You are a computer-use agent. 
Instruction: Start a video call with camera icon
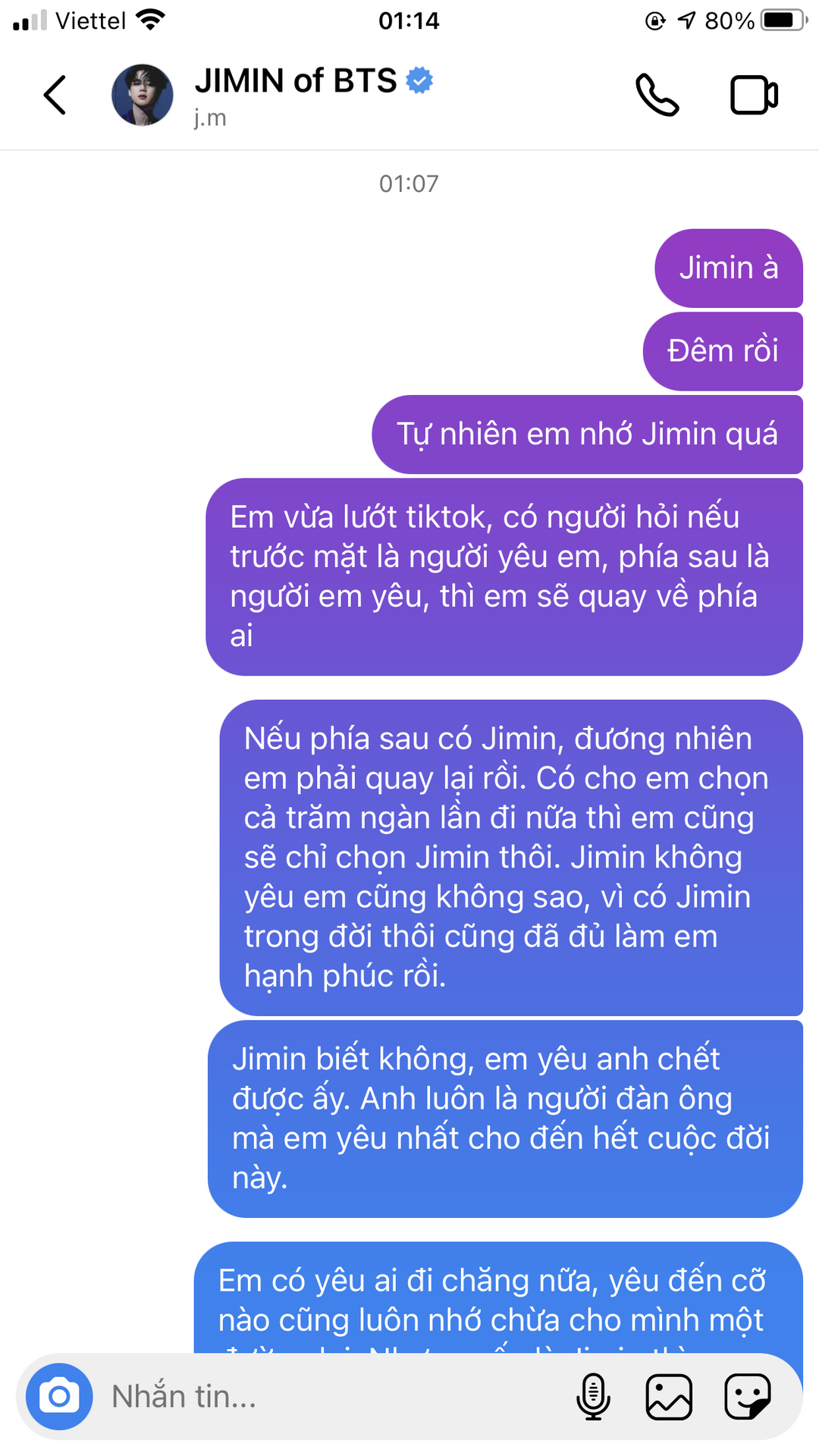coord(754,96)
